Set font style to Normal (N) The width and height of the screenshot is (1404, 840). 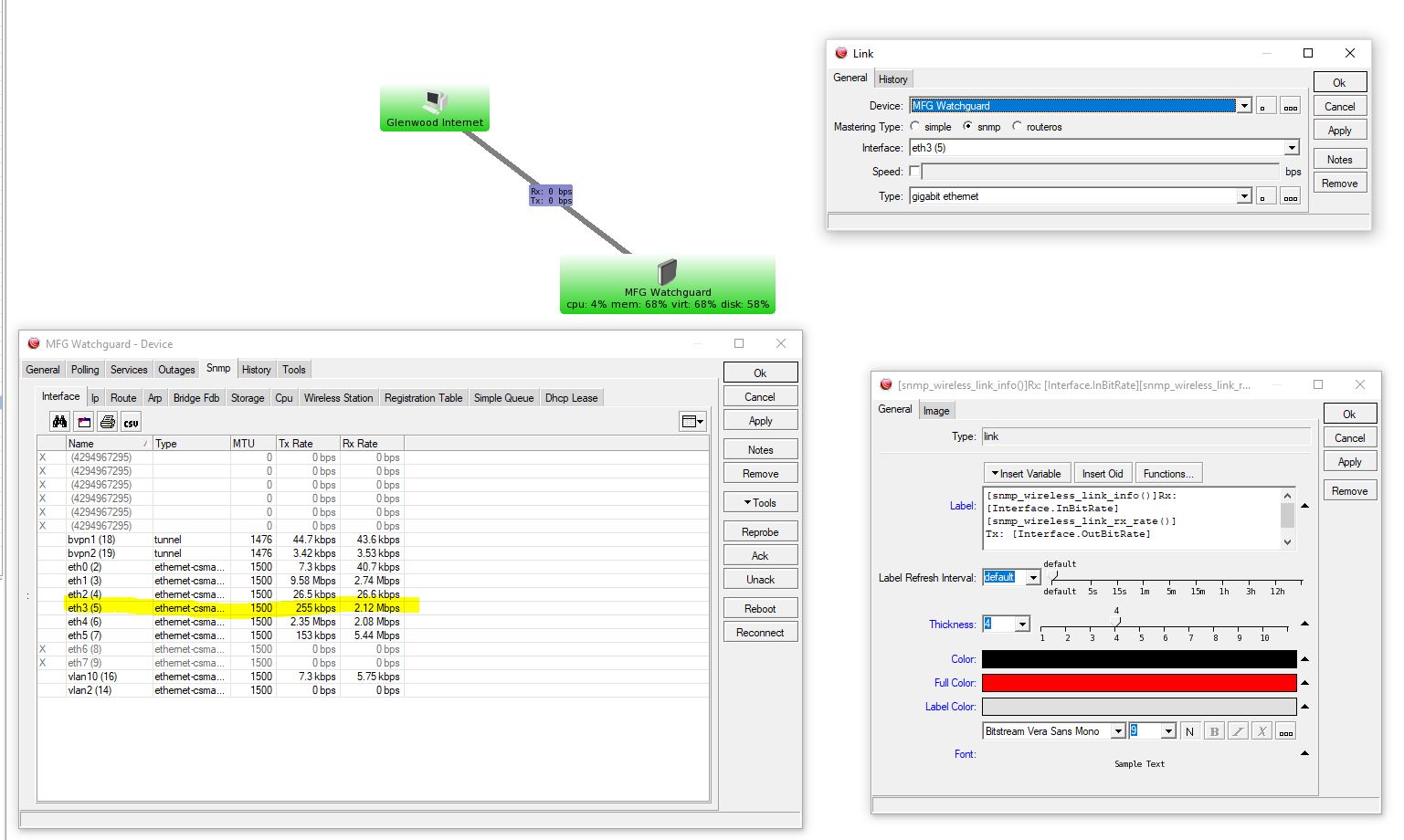1189,731
